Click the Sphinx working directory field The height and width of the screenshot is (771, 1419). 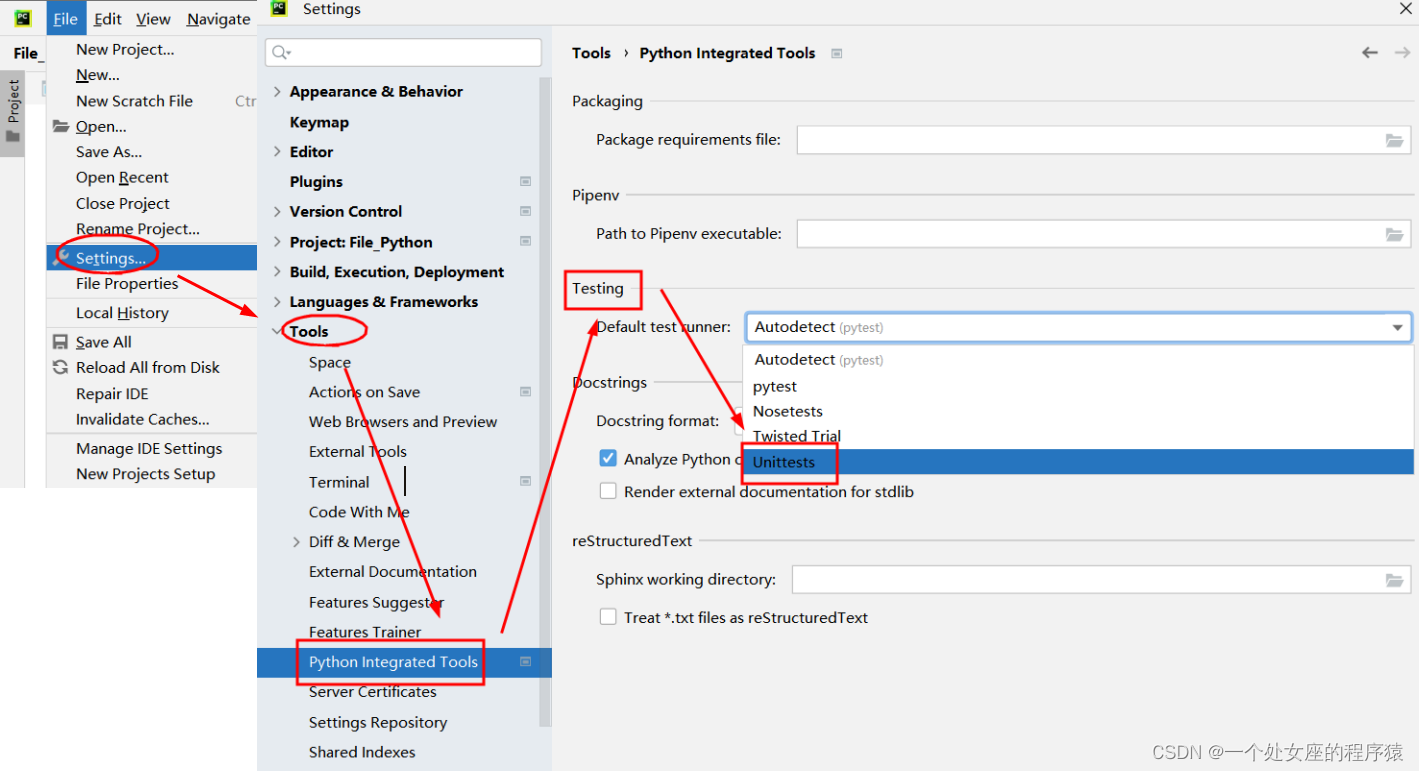tap(1101, 580)
